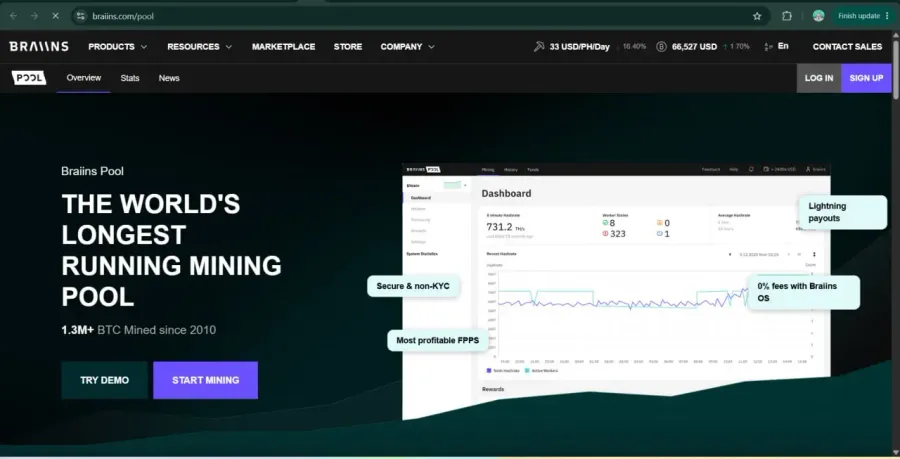
Task: Expand the Company dropdown menu
Action: coord(408,46)
